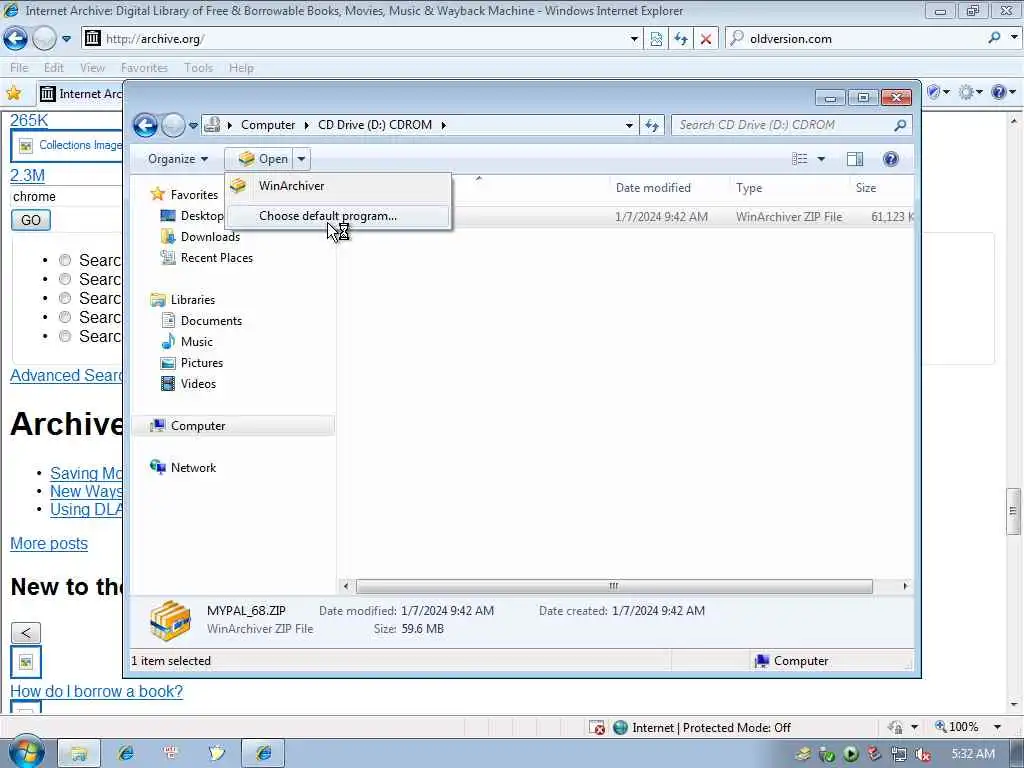The width and height of the screenshot is (1024, 768).
Task: Click IE compatibility view page icon
Action: click(656, 39)
